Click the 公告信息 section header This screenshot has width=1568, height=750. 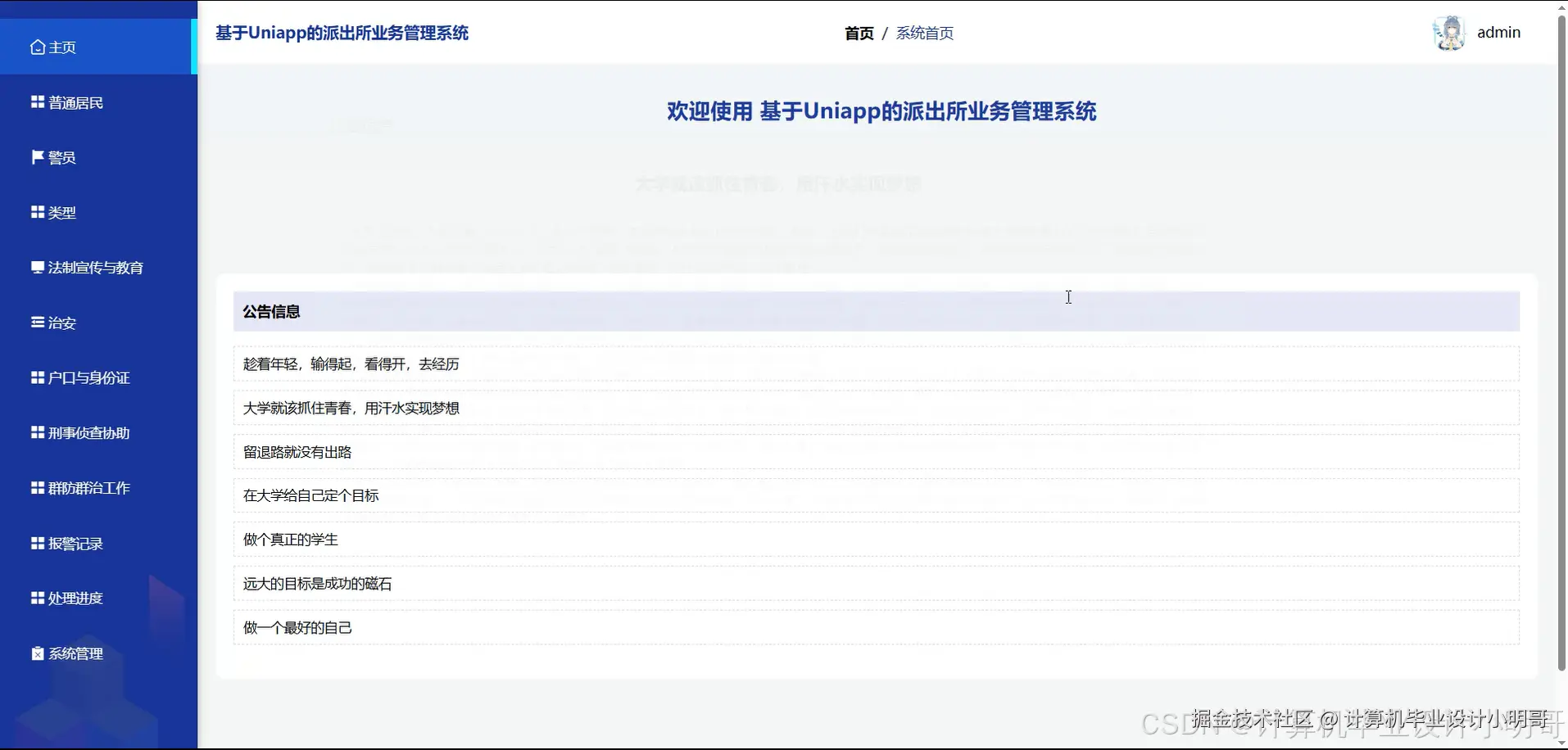coord(876,311)
